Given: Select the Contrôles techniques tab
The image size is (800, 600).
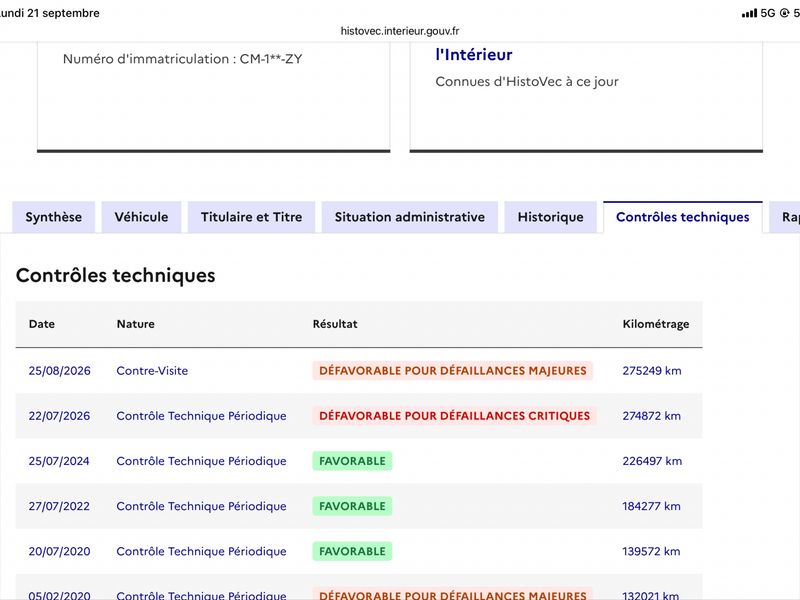Looking at the screenshot, I should pyautogui.click(x=683, y=217).
